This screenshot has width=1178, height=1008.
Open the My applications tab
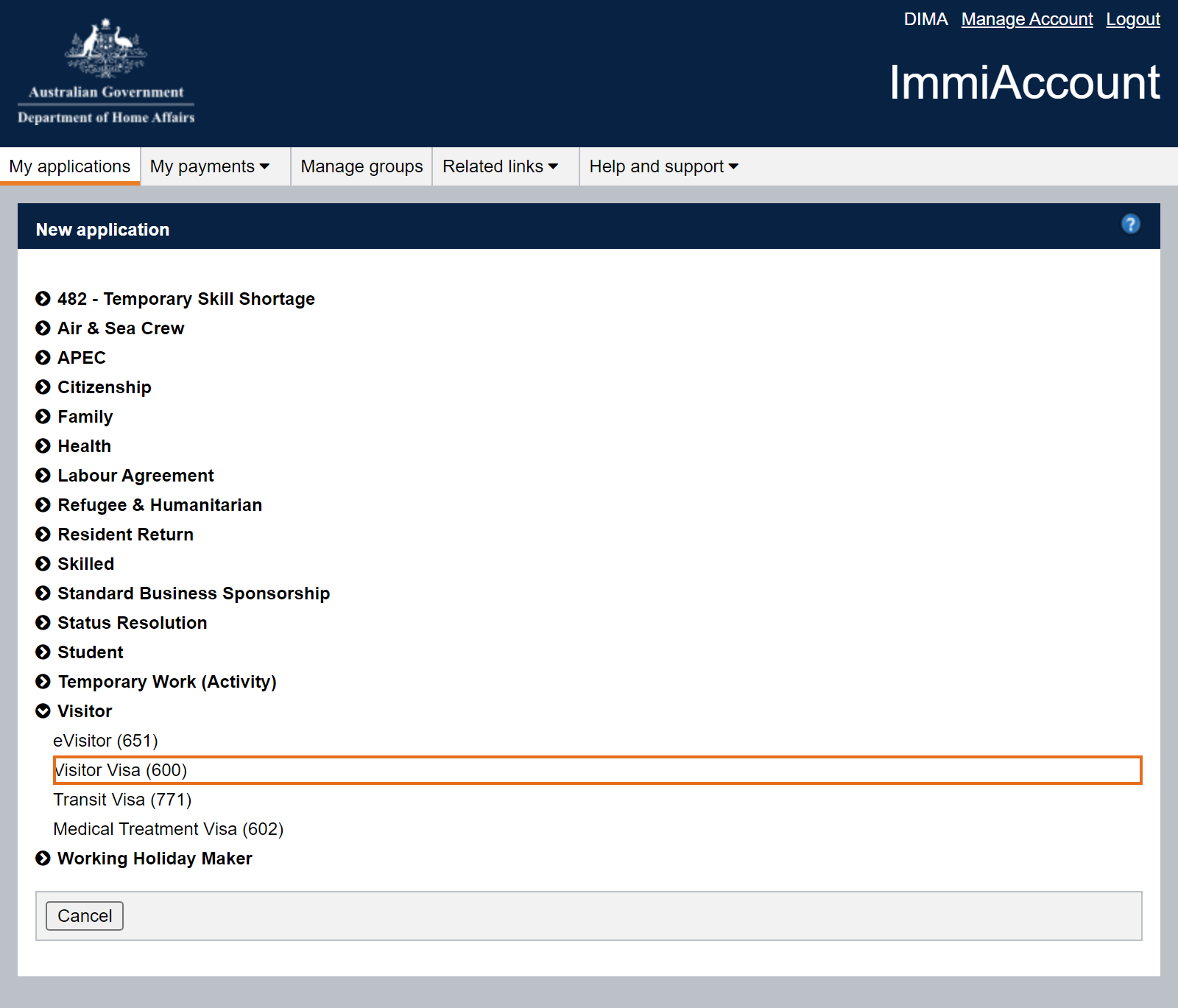click(x=70, y=166)
